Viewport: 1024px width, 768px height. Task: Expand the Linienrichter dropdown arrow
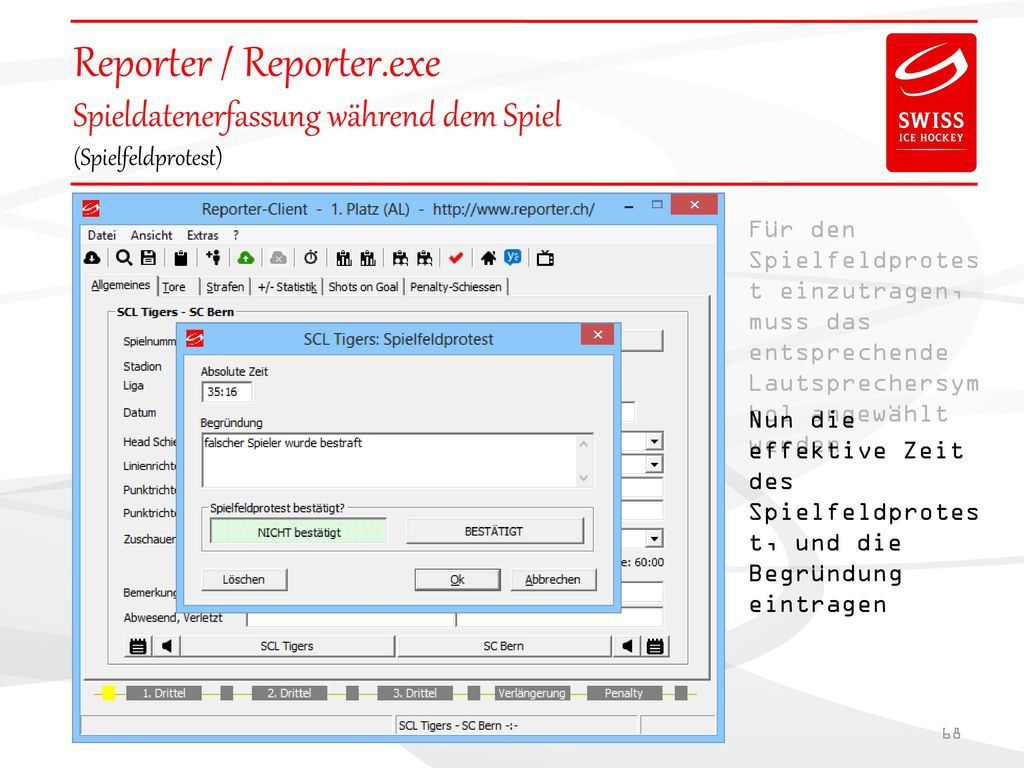(654, 464)
